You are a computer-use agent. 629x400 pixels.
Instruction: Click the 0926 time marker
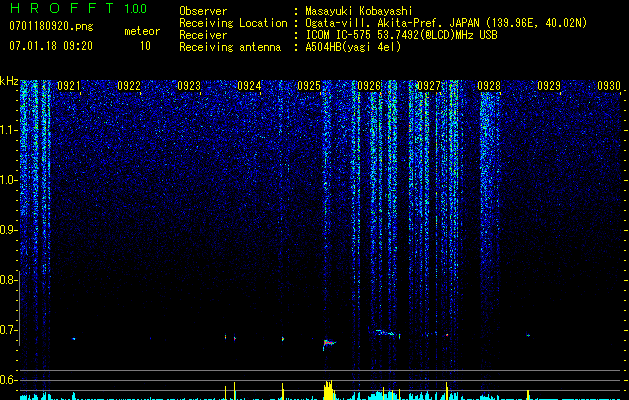(x=369, y=85)
